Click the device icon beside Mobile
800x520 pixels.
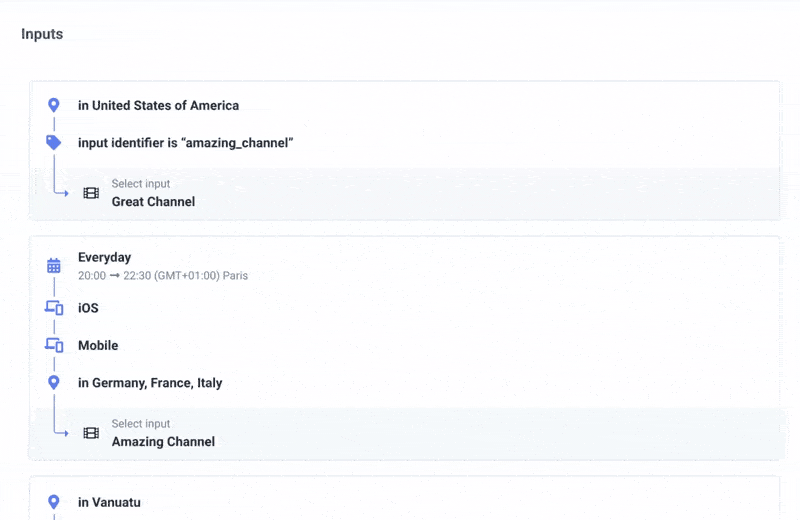point(54,345)
